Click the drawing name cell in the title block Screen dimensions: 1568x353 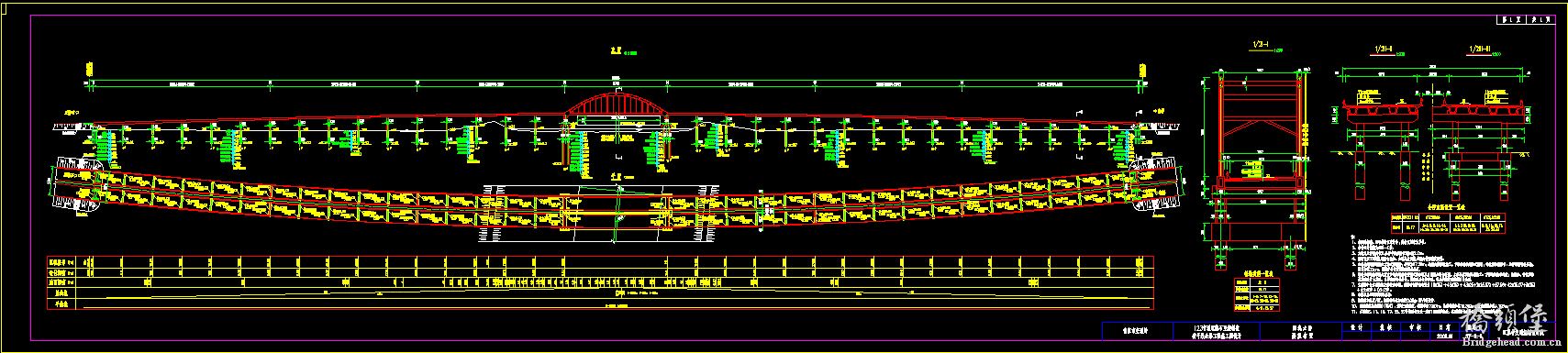(x=1301, y=331)
